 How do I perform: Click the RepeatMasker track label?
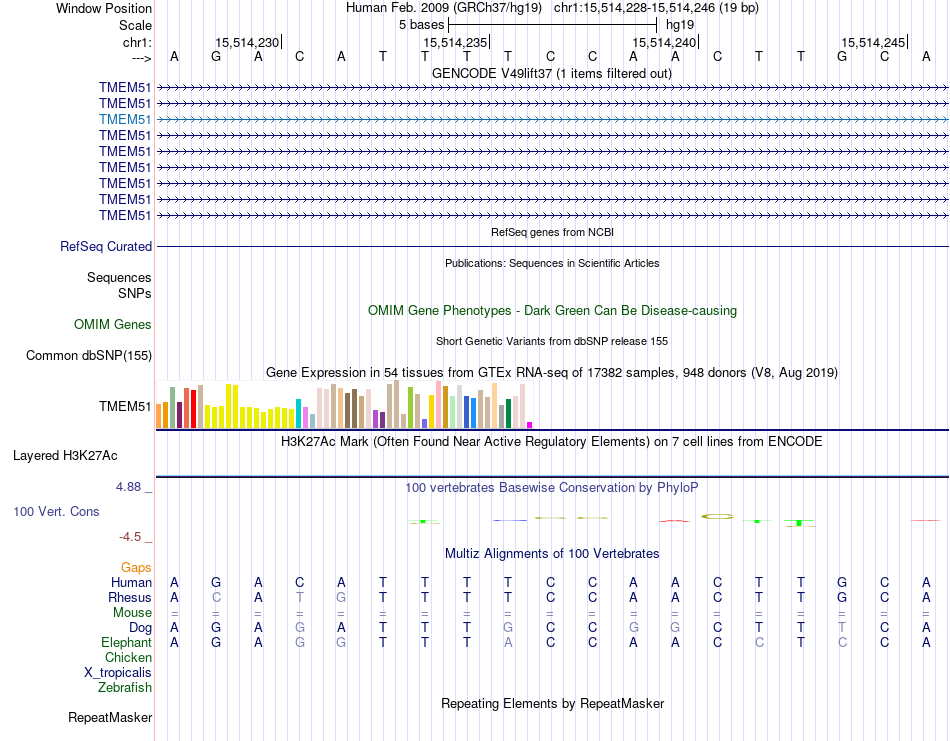[110, 718]
